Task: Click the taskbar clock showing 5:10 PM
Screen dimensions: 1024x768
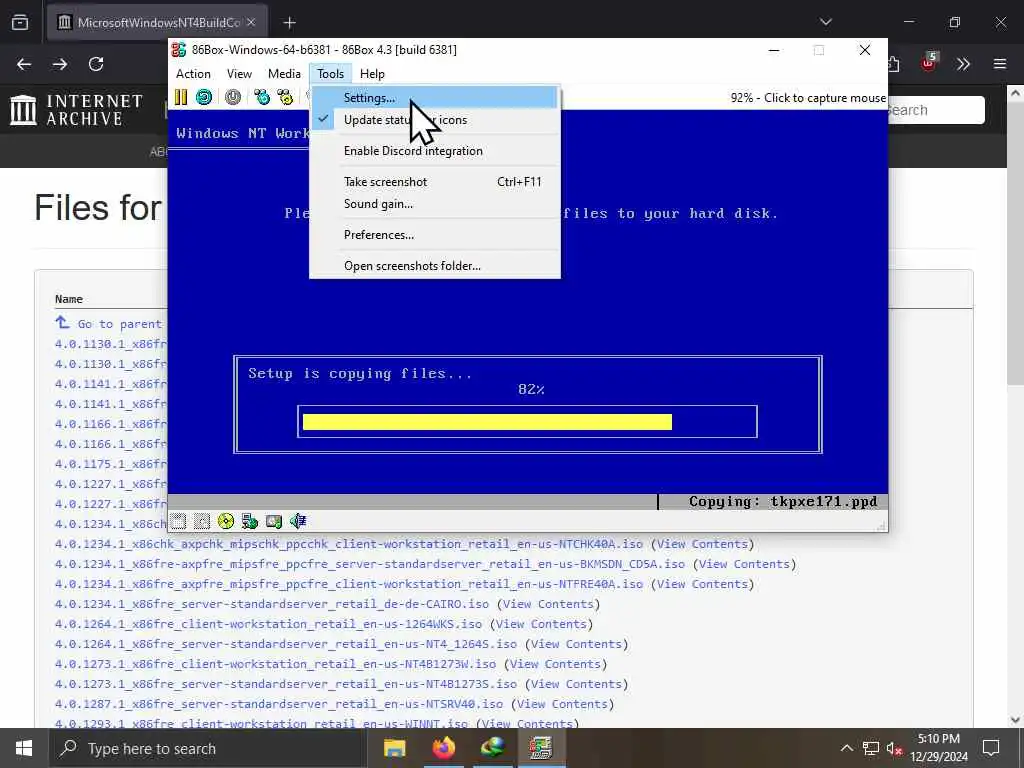Action: (938, 748)
